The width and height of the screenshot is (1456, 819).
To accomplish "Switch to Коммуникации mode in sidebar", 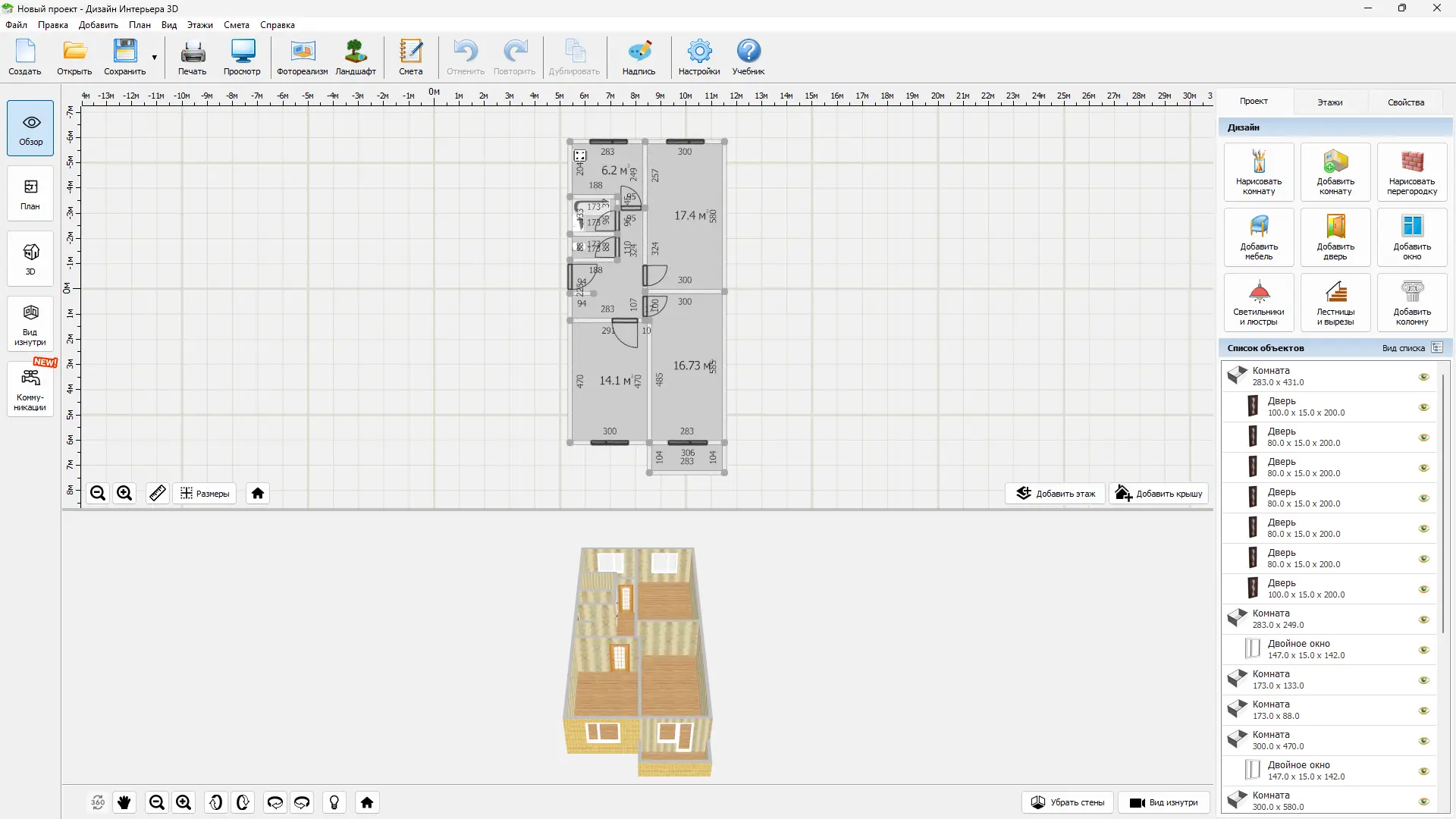I will 30,390.
